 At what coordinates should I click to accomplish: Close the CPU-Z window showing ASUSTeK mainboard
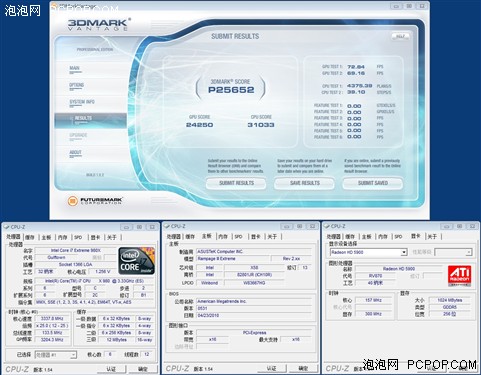[x=312, y=226]
